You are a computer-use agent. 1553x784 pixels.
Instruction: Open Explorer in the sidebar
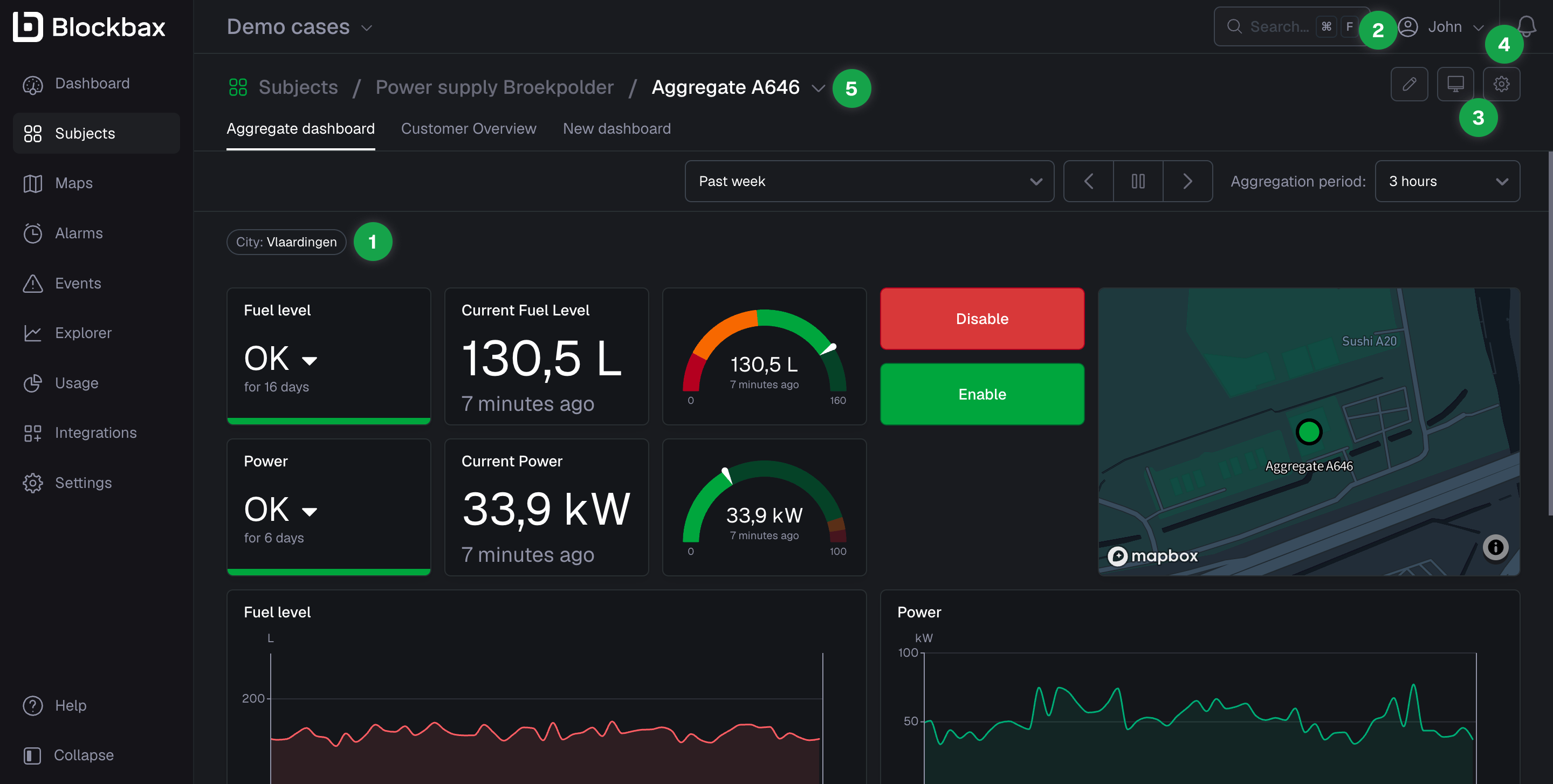(97, 333)
